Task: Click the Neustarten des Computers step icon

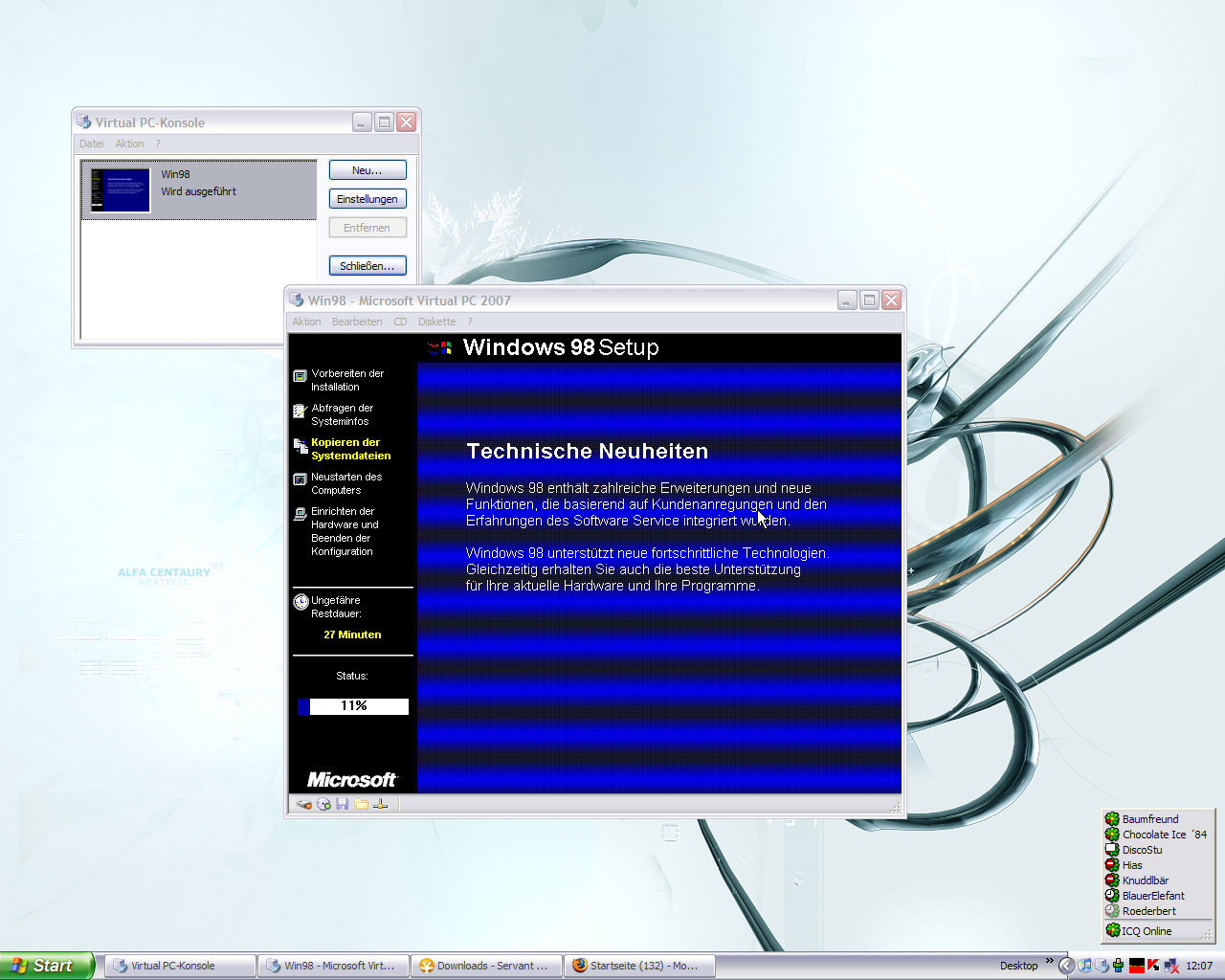Action: tap(301, 479)
